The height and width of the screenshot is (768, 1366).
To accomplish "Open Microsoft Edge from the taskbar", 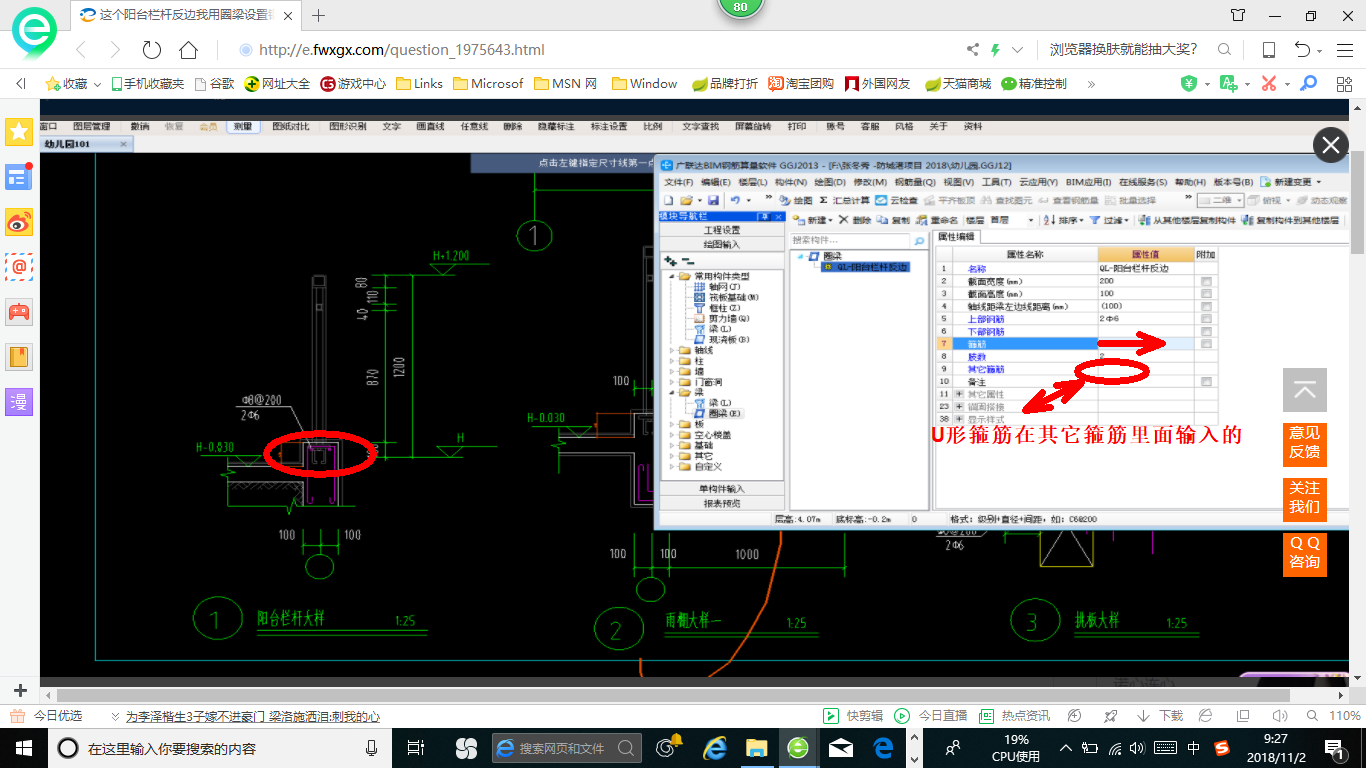I will click(884, 748).
